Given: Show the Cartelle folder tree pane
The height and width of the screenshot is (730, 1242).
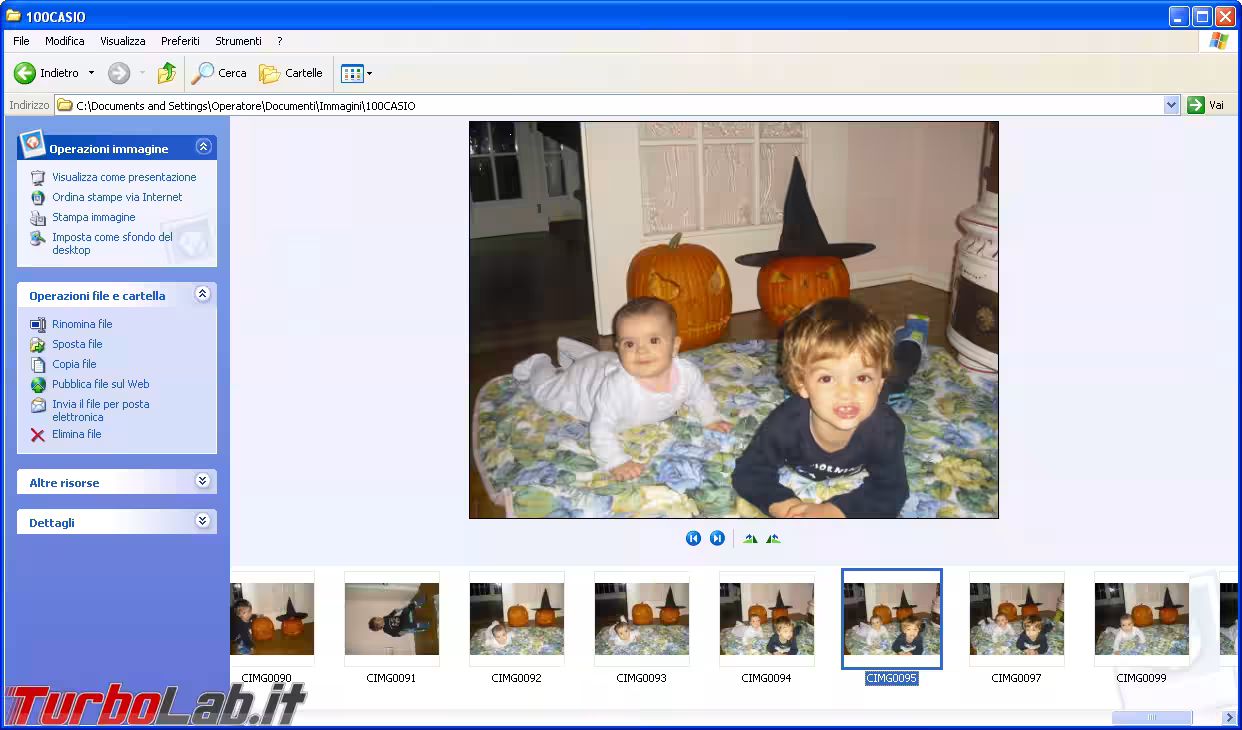Looking at the screenshot, I should point(290,72).
